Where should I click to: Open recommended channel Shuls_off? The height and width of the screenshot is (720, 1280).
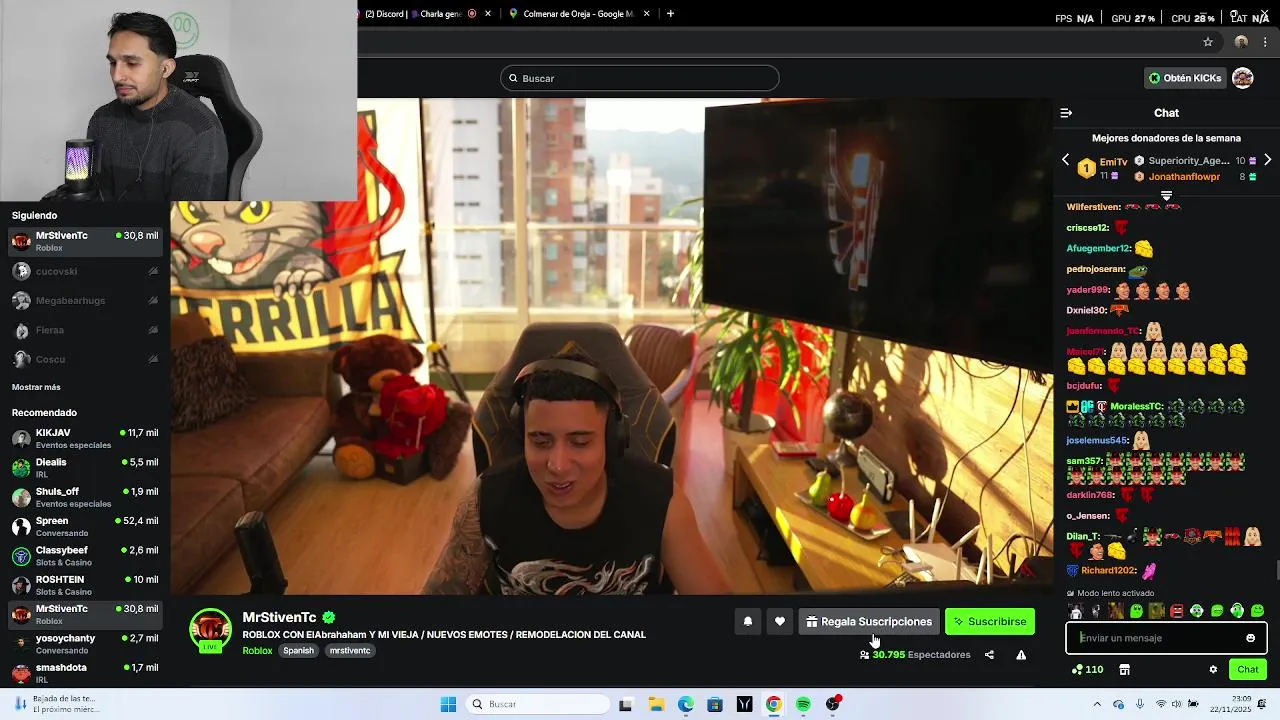tap(85, 497)
